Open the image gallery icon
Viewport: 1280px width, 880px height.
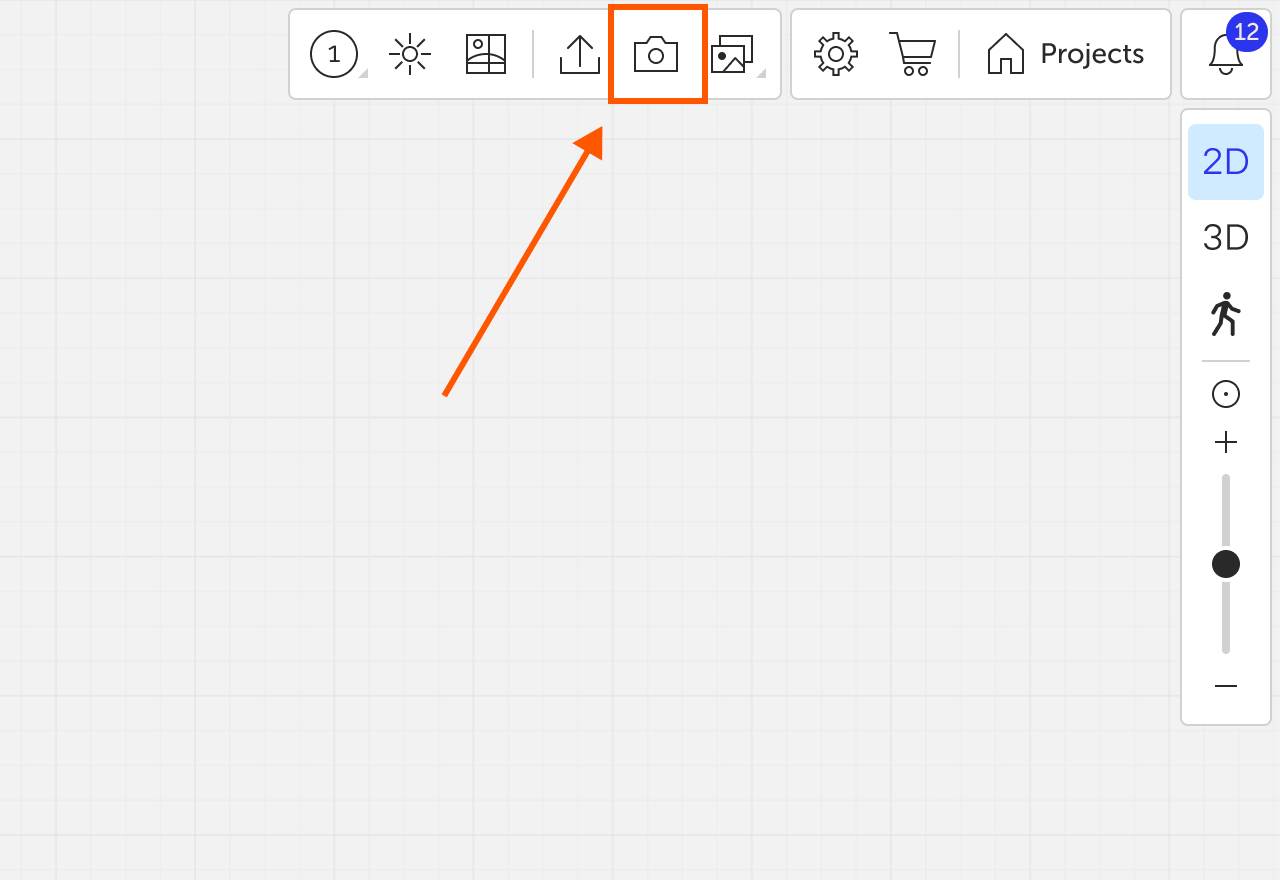(x=732, y=54)
